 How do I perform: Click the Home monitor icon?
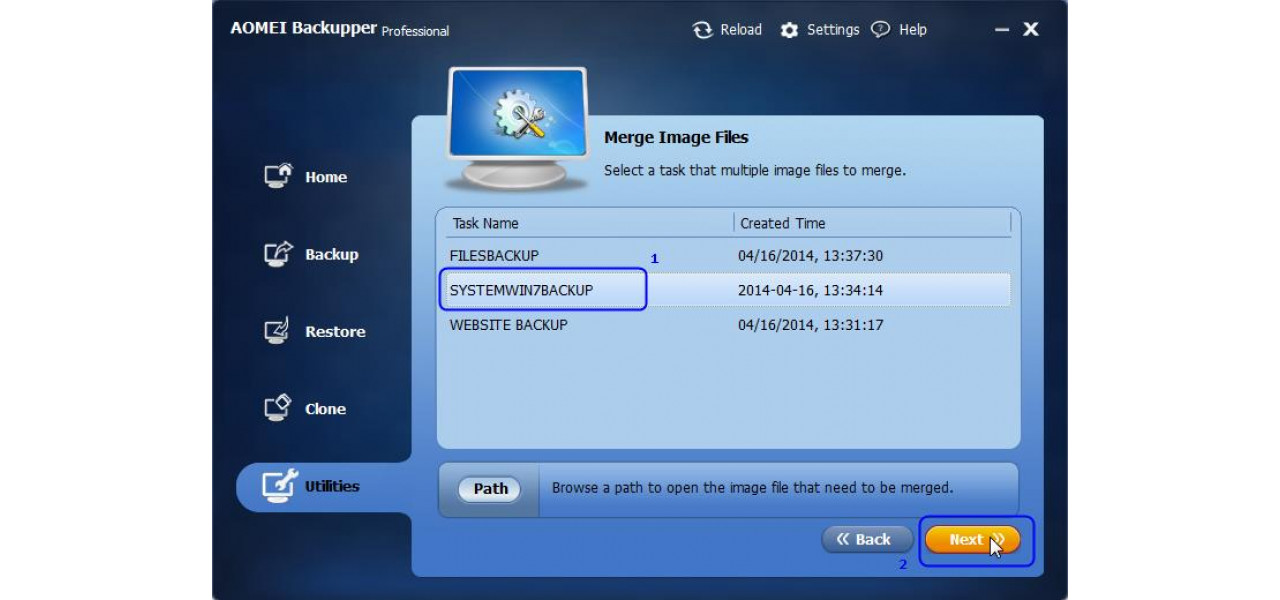coord(278,176)
